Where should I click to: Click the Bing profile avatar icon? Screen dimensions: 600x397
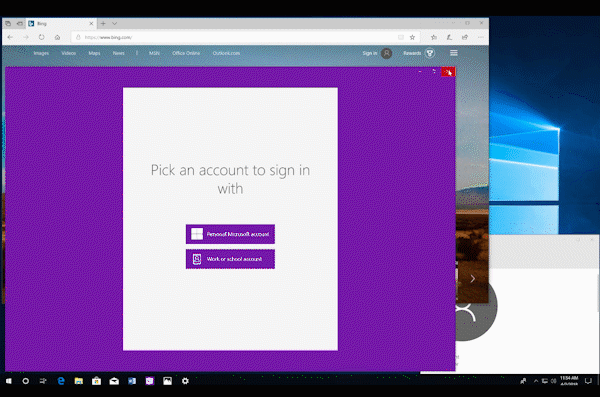tap(386, 53)
